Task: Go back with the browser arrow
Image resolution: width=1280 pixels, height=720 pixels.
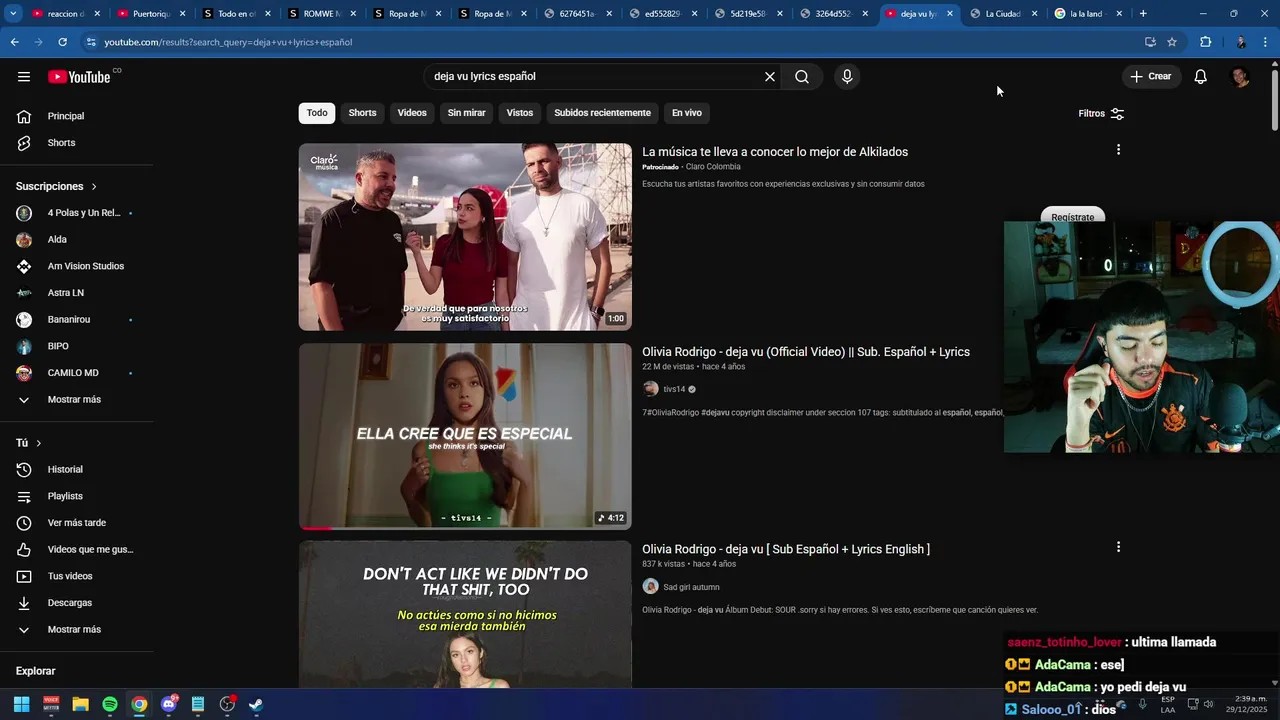Action: (14, 42)
